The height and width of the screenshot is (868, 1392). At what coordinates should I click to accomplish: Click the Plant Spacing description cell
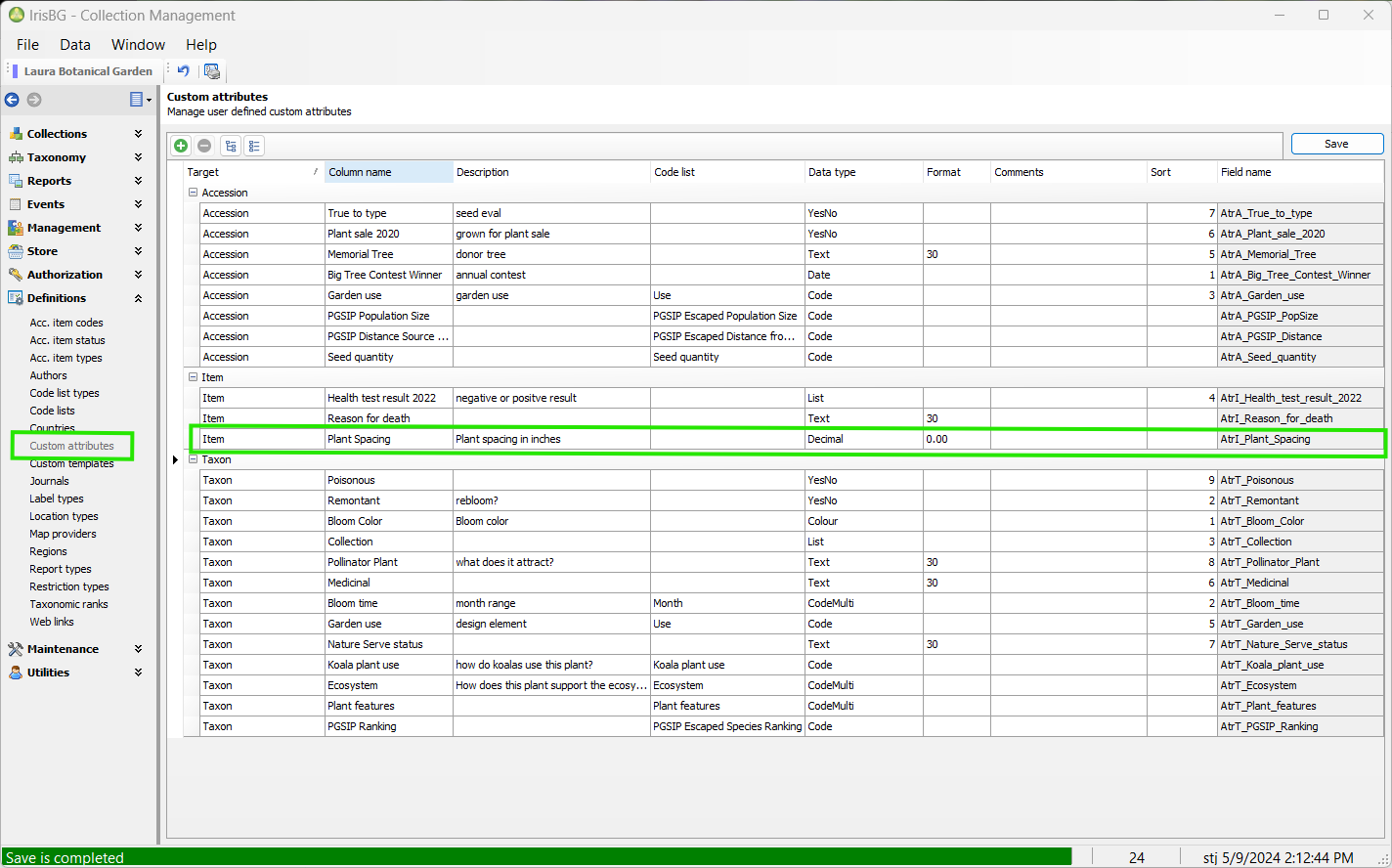tap(551, 439)
